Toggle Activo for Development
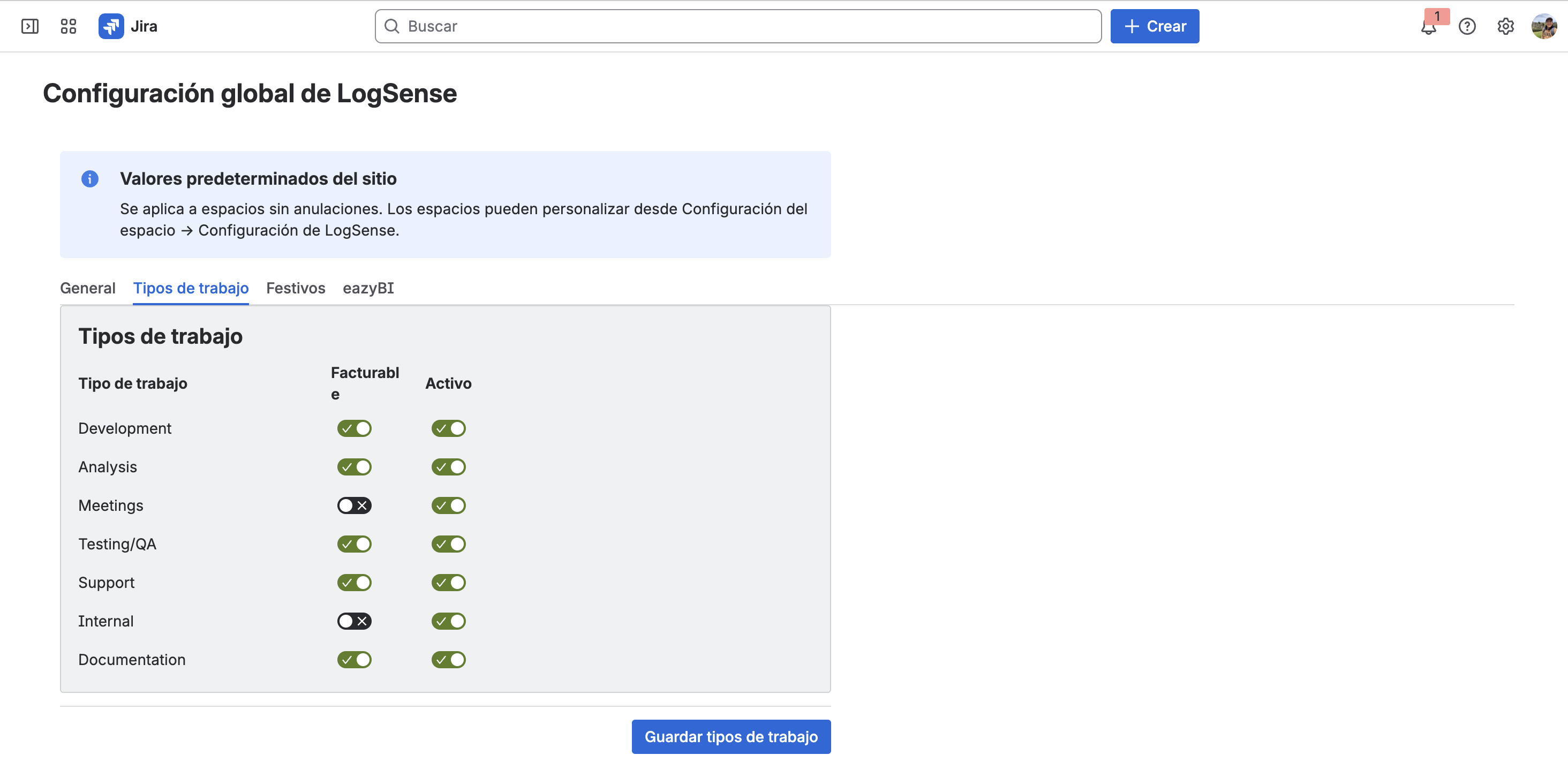Viewport: 1568px width, 770px height. (449, 428)
